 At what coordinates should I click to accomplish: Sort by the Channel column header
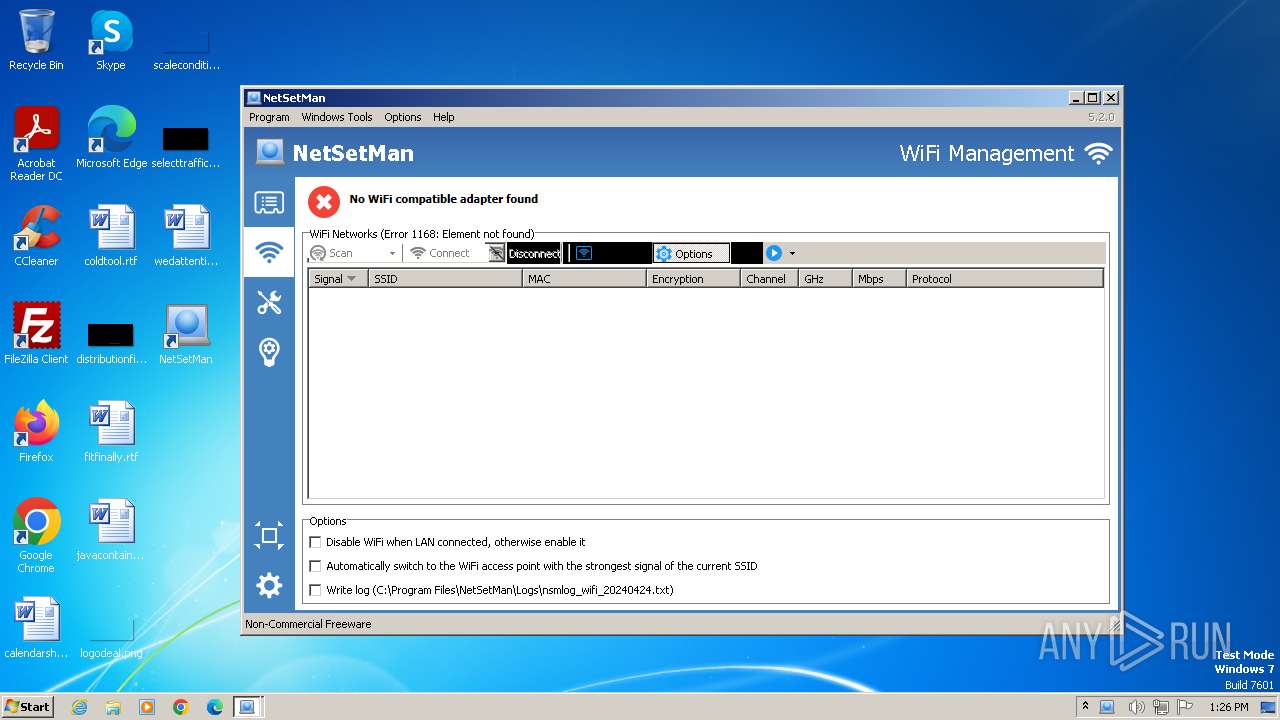point(770,279)
